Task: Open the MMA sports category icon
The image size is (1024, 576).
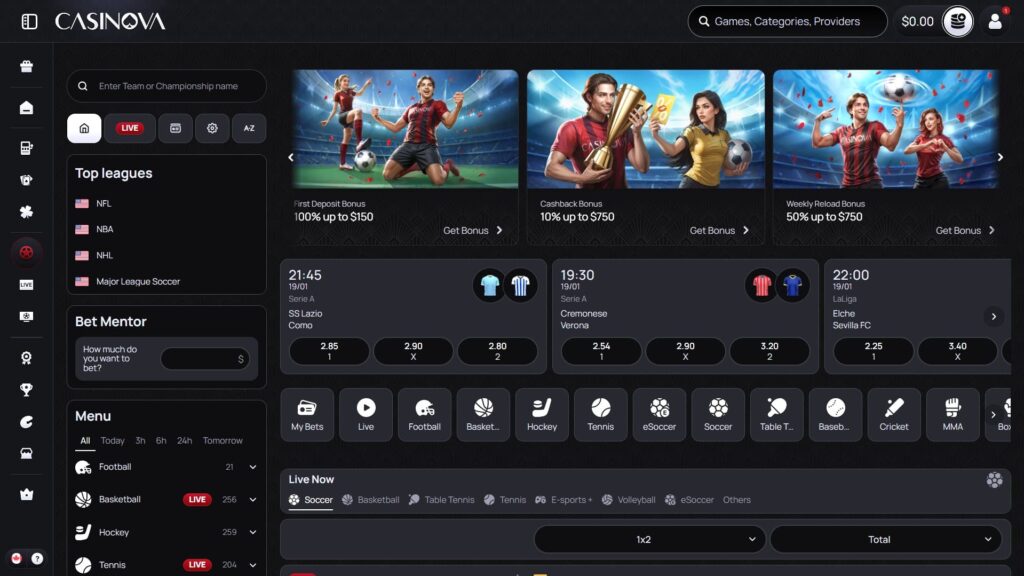Action: 952,414
